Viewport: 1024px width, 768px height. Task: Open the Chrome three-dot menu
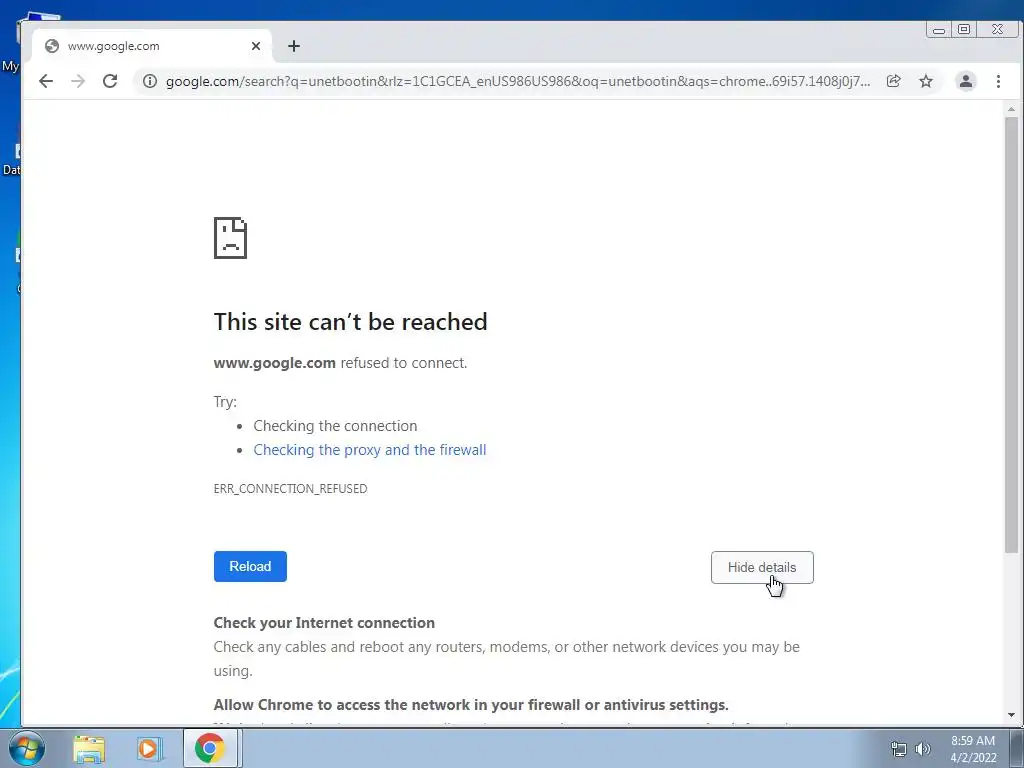998,81
